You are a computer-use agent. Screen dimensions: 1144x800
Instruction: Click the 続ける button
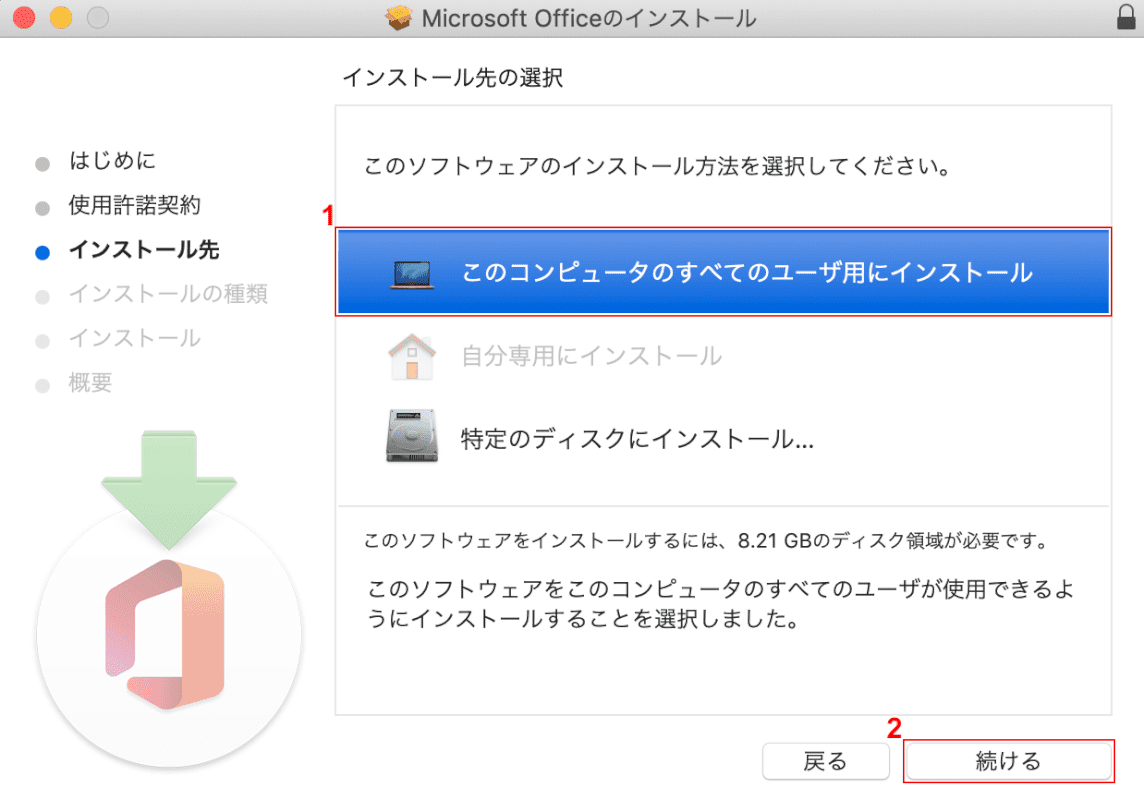tap(1009, 761)
